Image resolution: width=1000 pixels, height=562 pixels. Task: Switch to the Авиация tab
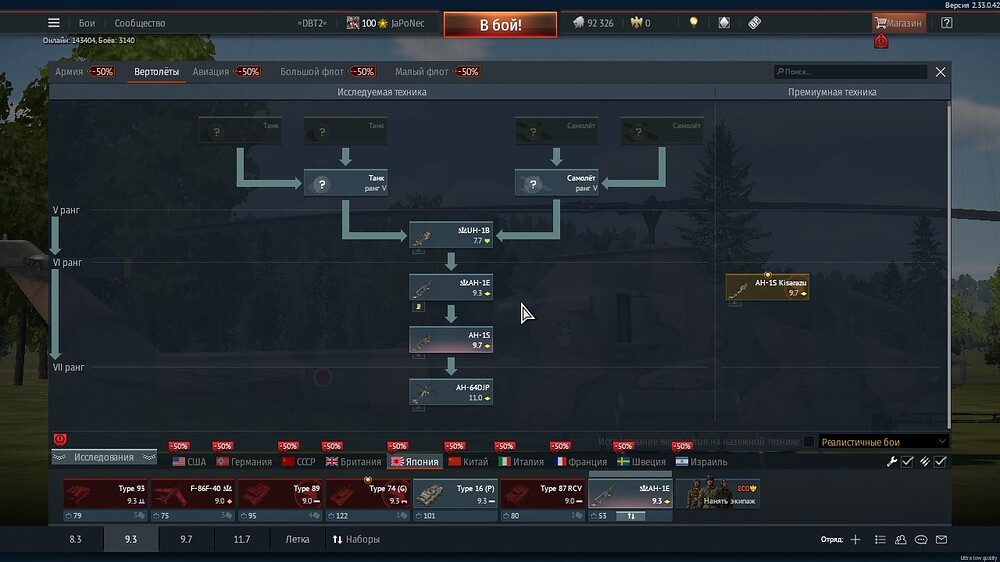[x=210, y=71]
